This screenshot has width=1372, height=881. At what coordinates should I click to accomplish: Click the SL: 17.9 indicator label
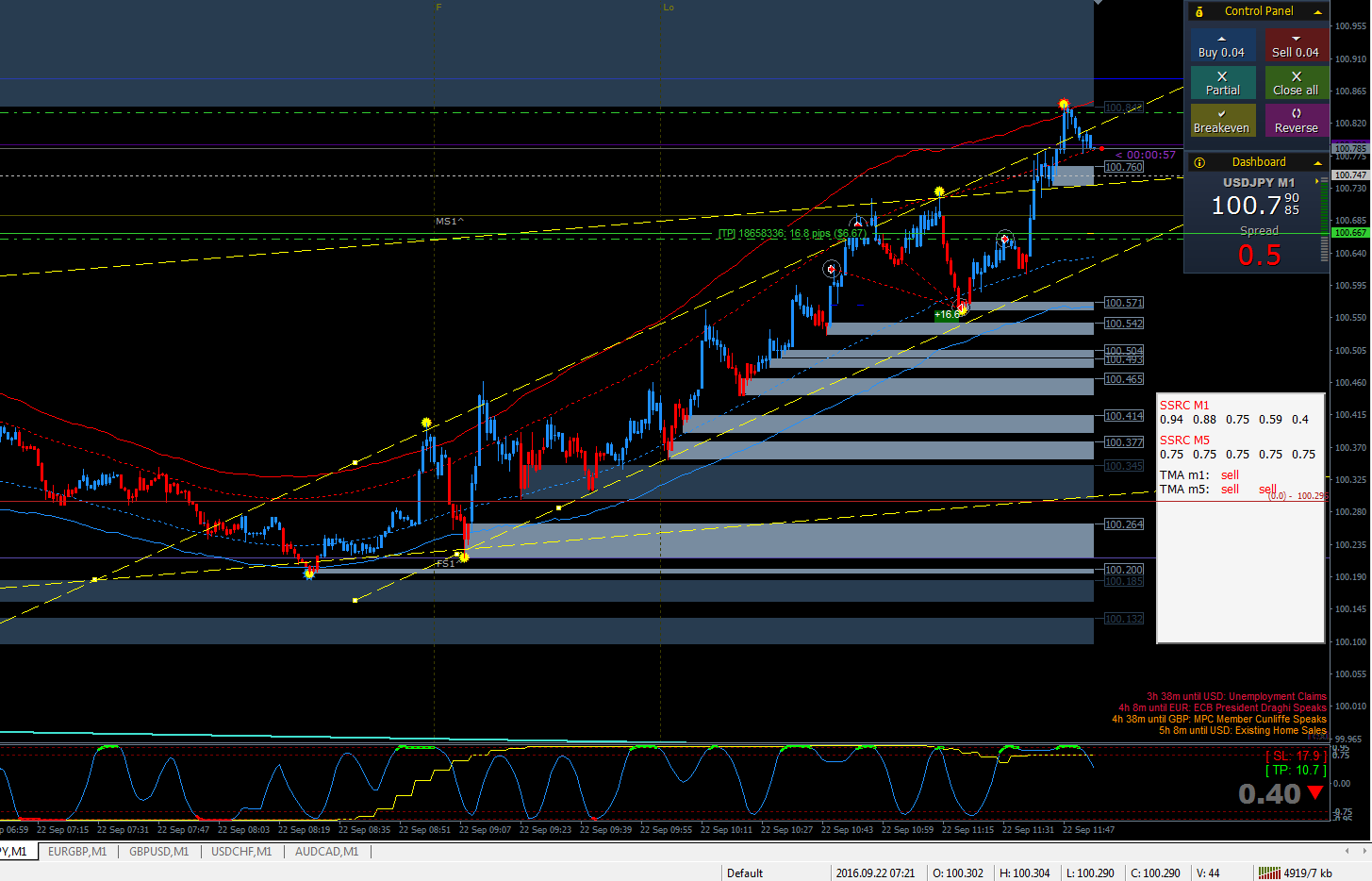(1296, 756)
